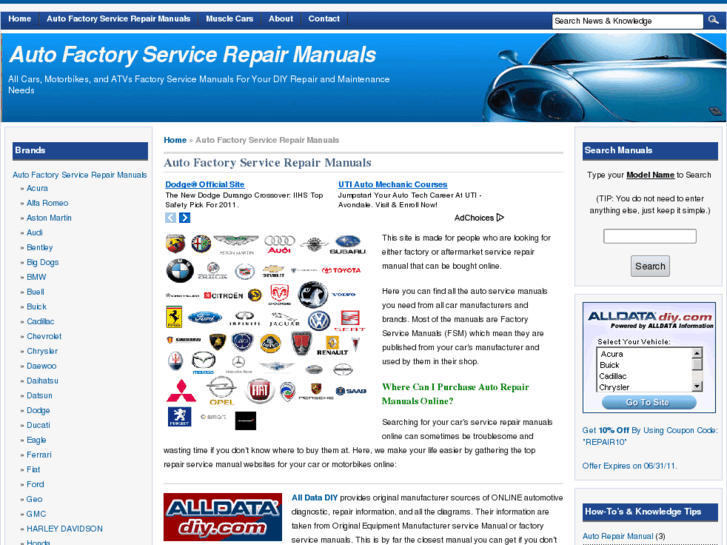This screenshot has width=727, height=545.
Task: Click Go To Site button
Action: [649, 402]
